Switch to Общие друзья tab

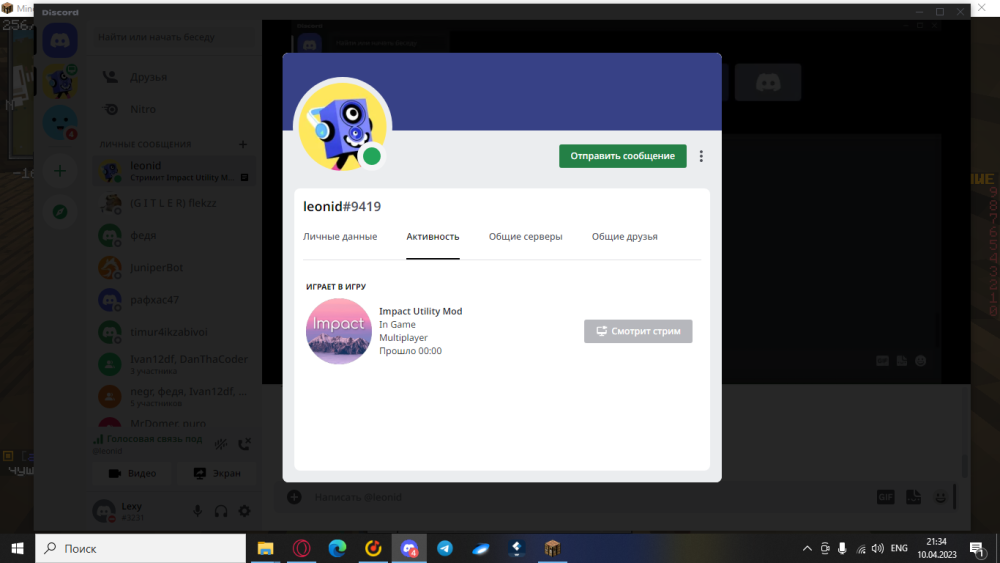pos(624,237)
